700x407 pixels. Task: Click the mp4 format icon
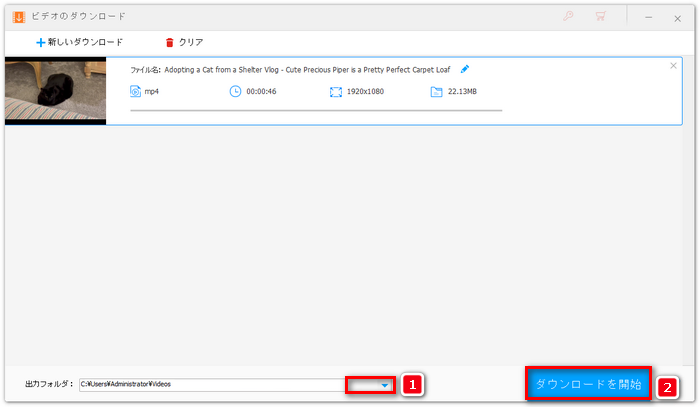point(136,92)
